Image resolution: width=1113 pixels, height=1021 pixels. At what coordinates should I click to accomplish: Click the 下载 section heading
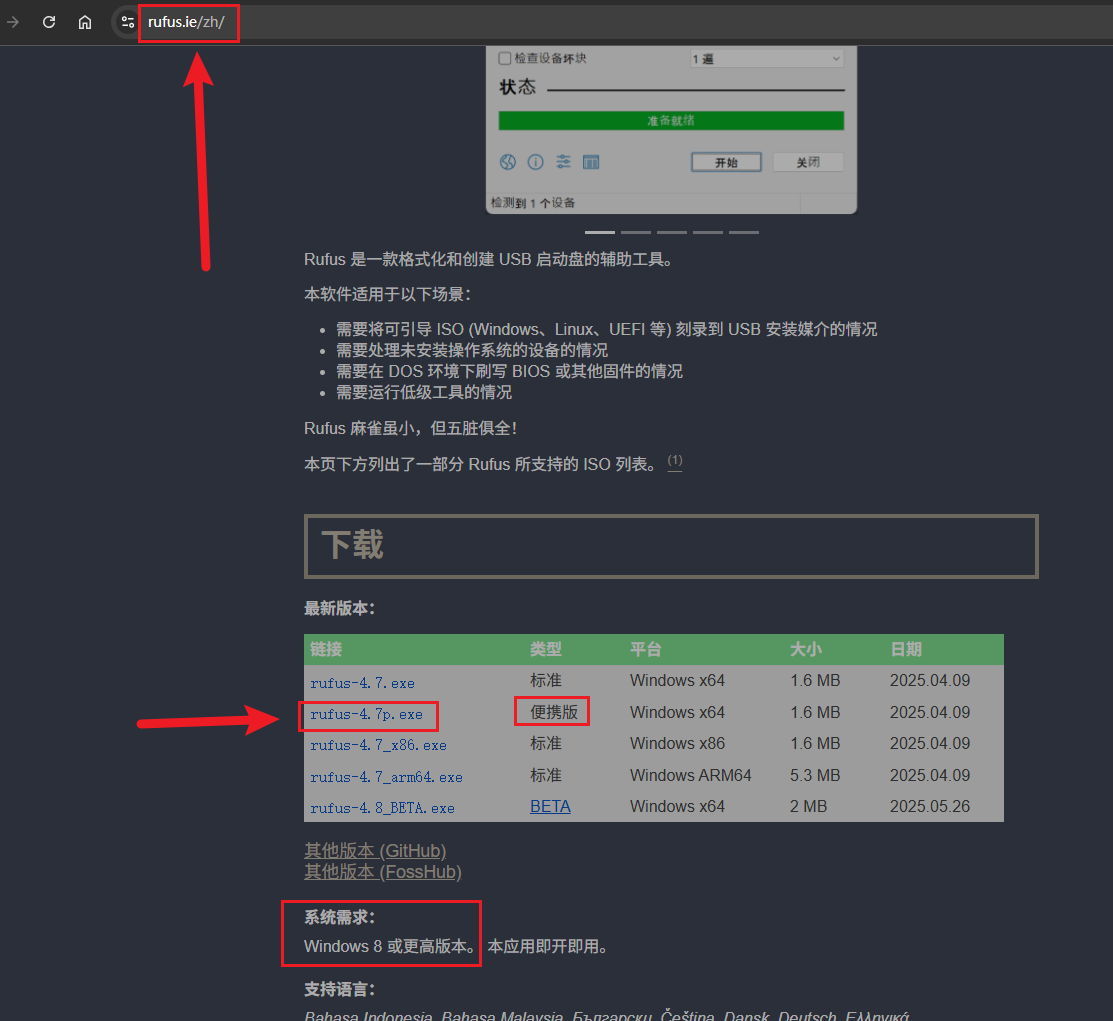(353, 545)
